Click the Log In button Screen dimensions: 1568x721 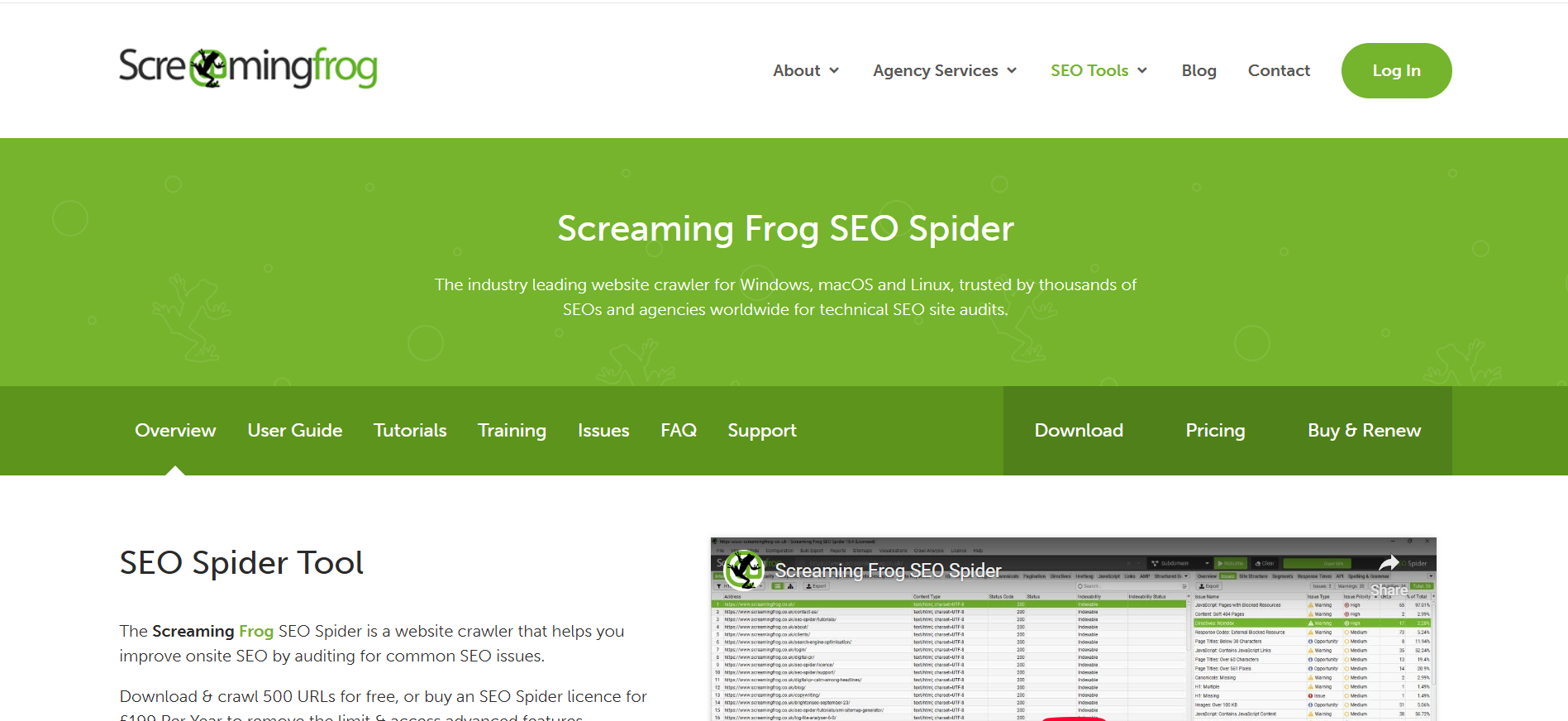coord(1396,70)
